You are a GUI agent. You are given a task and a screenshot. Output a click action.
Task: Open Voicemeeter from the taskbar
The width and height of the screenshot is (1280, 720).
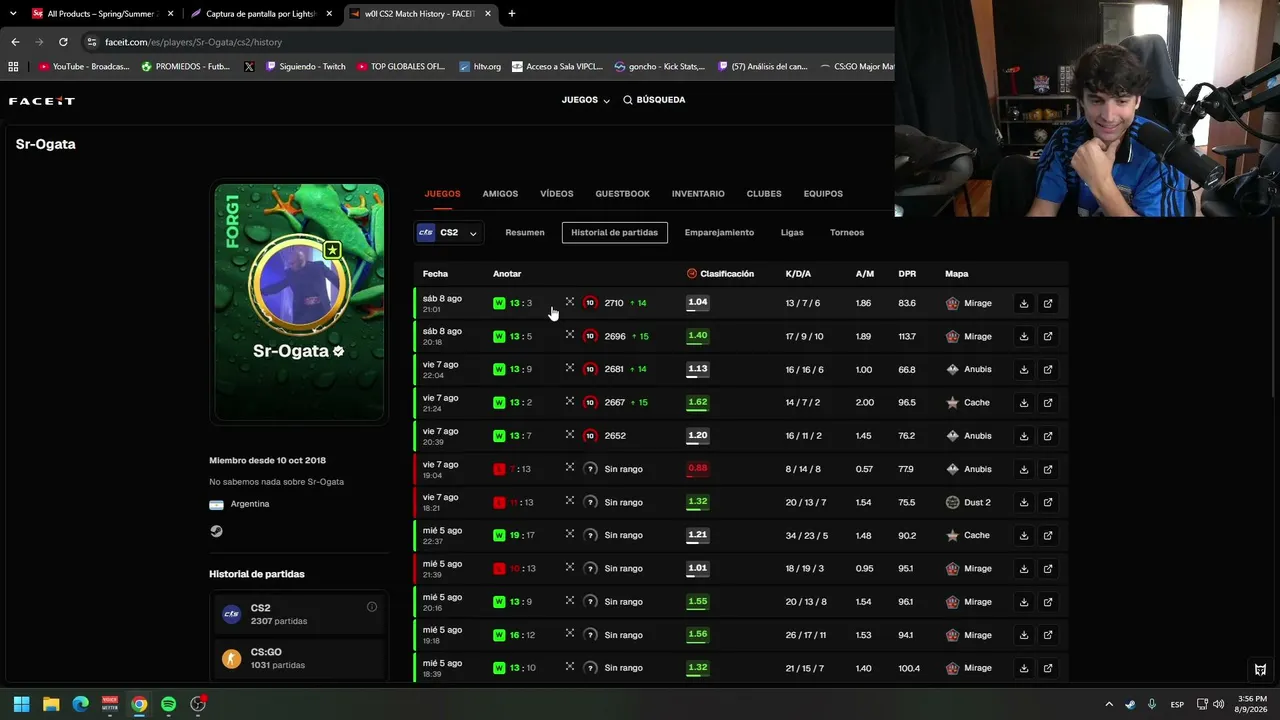point(110,704)
